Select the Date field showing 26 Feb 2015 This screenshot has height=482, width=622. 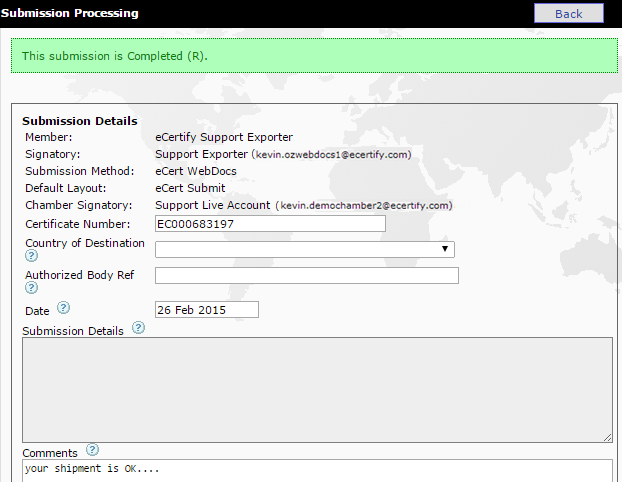[x=206, y=310]
